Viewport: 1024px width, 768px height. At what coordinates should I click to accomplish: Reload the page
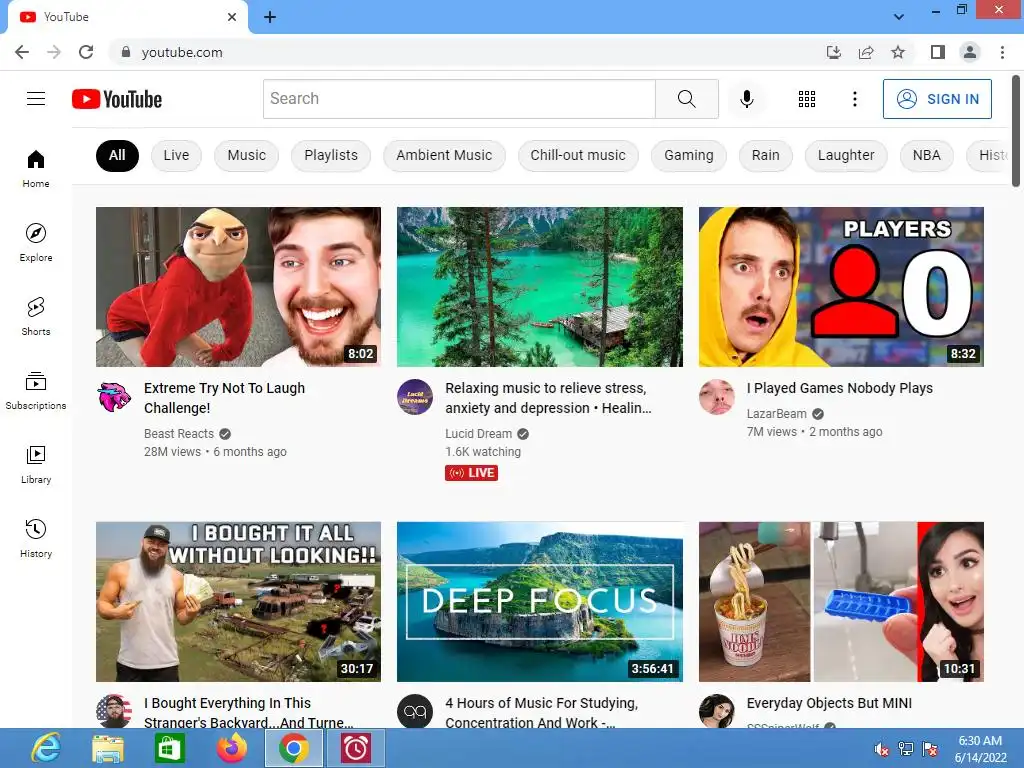coord(86,52)
